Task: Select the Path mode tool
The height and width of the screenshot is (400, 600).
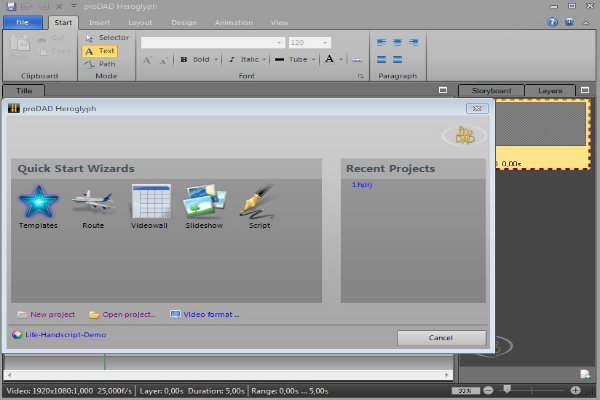Action: 100,64
